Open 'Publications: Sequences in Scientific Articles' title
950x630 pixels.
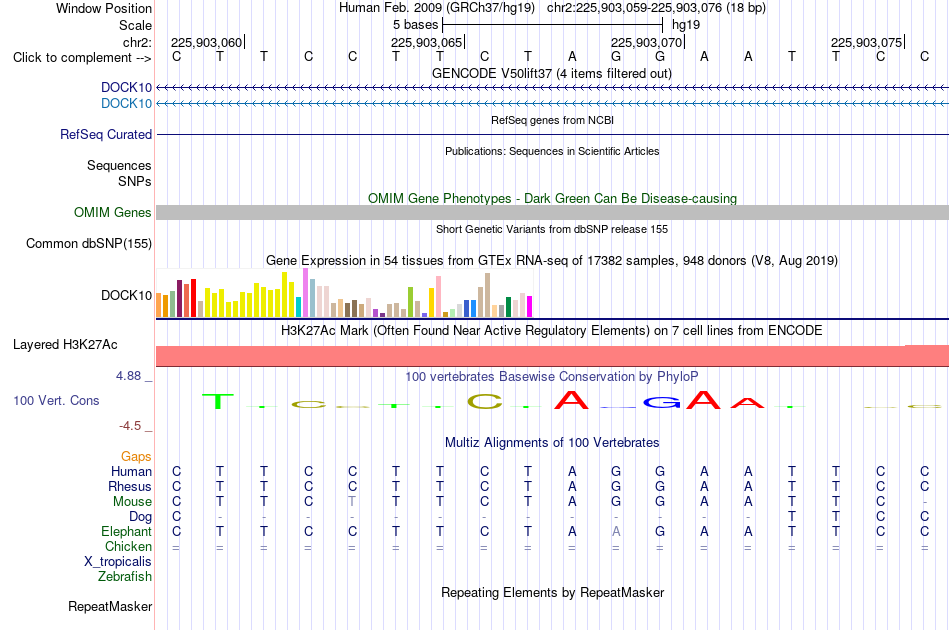[552, 151]
